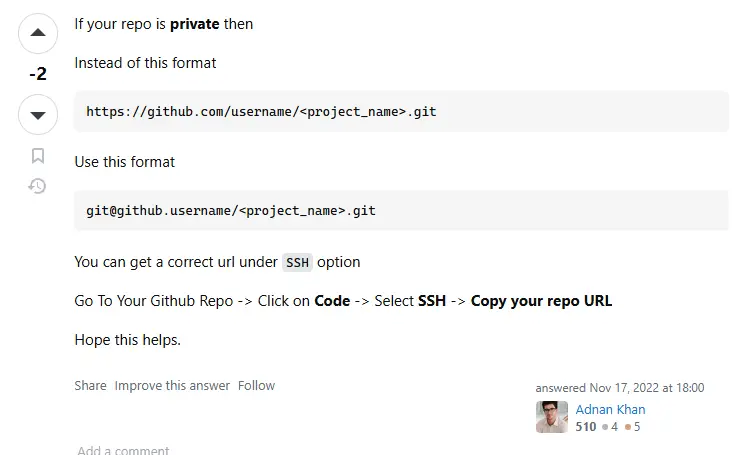
Task: Follow this answer
Action: tap(256, 385)
